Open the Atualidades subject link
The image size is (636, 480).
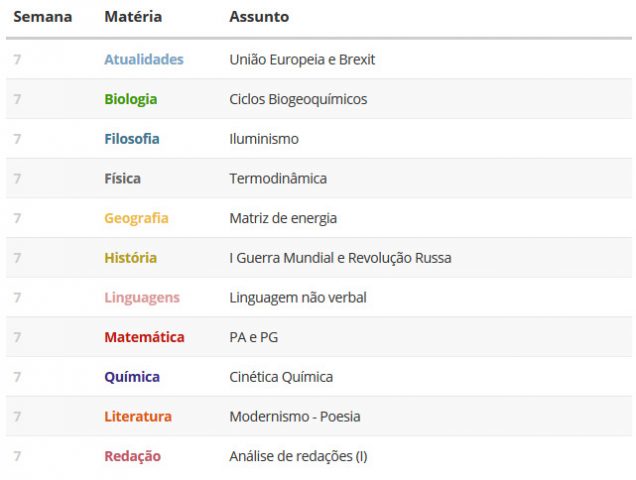[x=144, y=60]
